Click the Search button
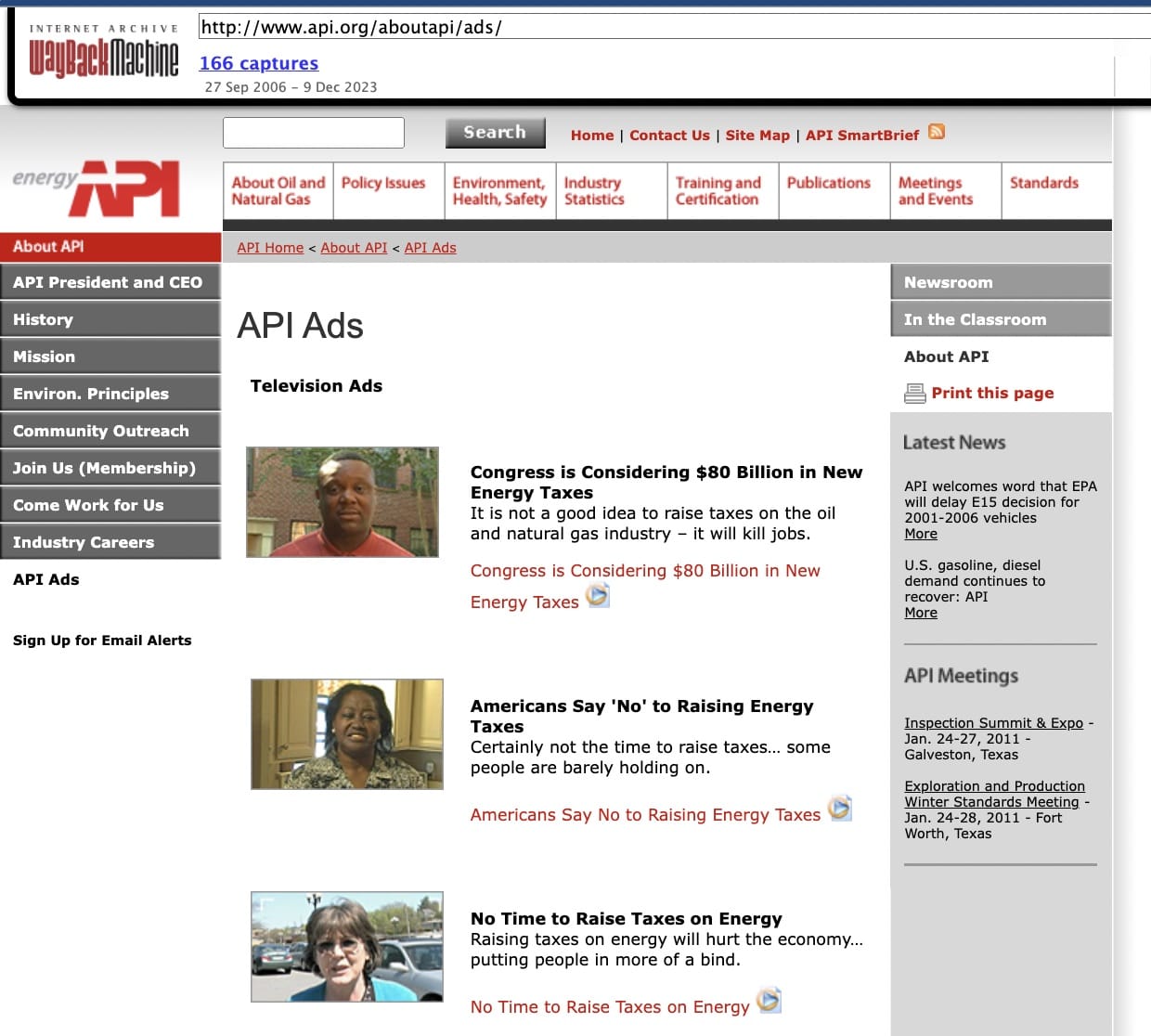Screen dimensions: 1151x1036 click(495, 133)
